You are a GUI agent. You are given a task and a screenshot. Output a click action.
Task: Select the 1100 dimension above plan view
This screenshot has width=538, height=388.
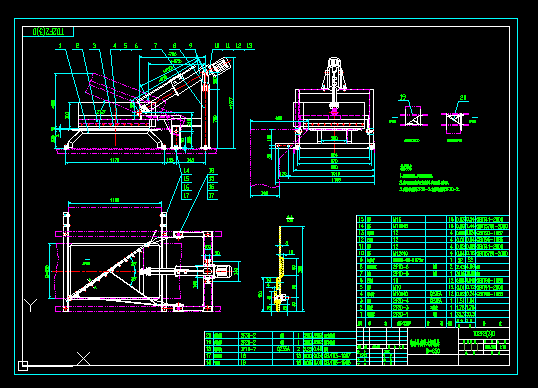pyautogui.click(x=114, y=200)
